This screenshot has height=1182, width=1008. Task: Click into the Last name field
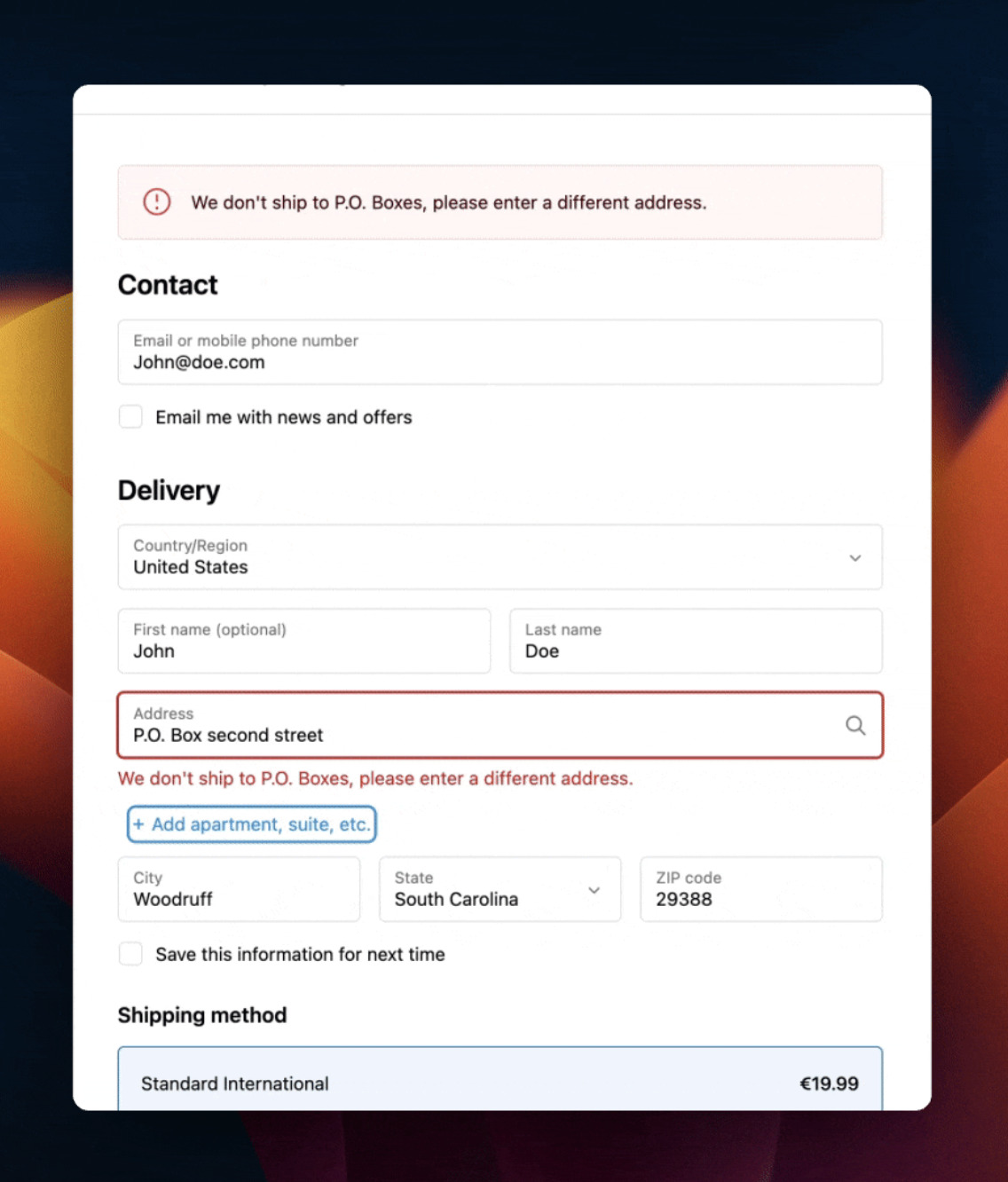(x=695, y=642)
